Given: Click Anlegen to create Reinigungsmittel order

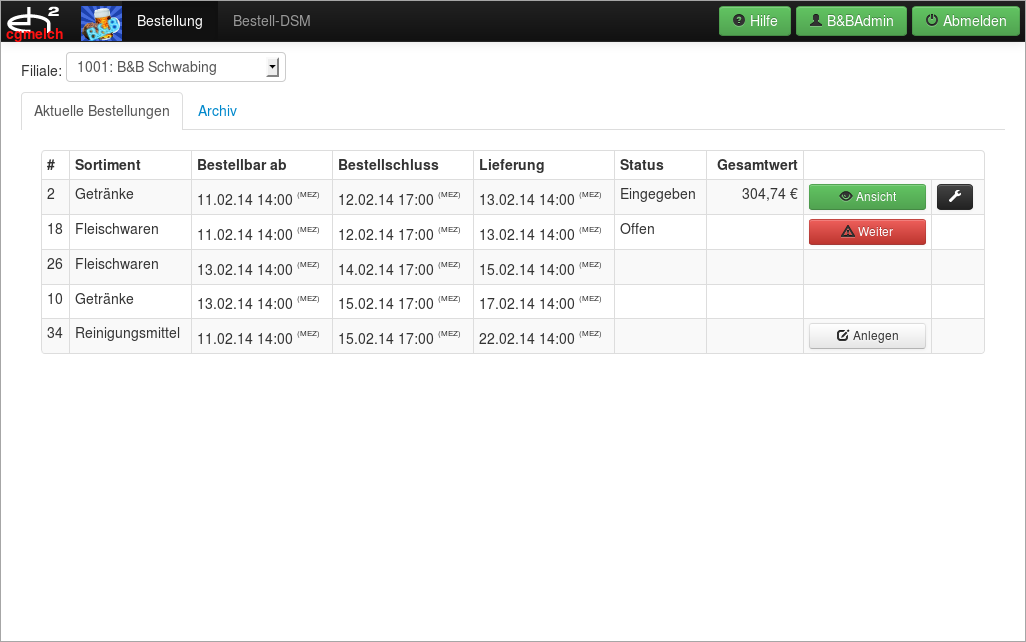Looking at the screenshot, I should (866, 336).
